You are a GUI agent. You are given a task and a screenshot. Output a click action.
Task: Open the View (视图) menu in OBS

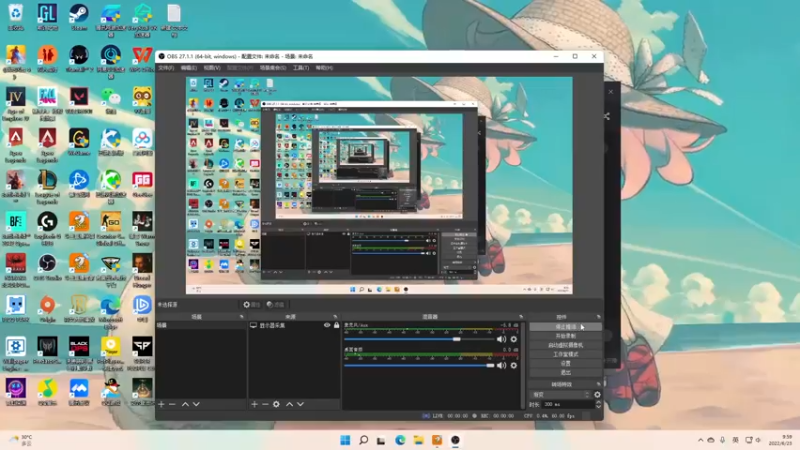pos(212,68)
